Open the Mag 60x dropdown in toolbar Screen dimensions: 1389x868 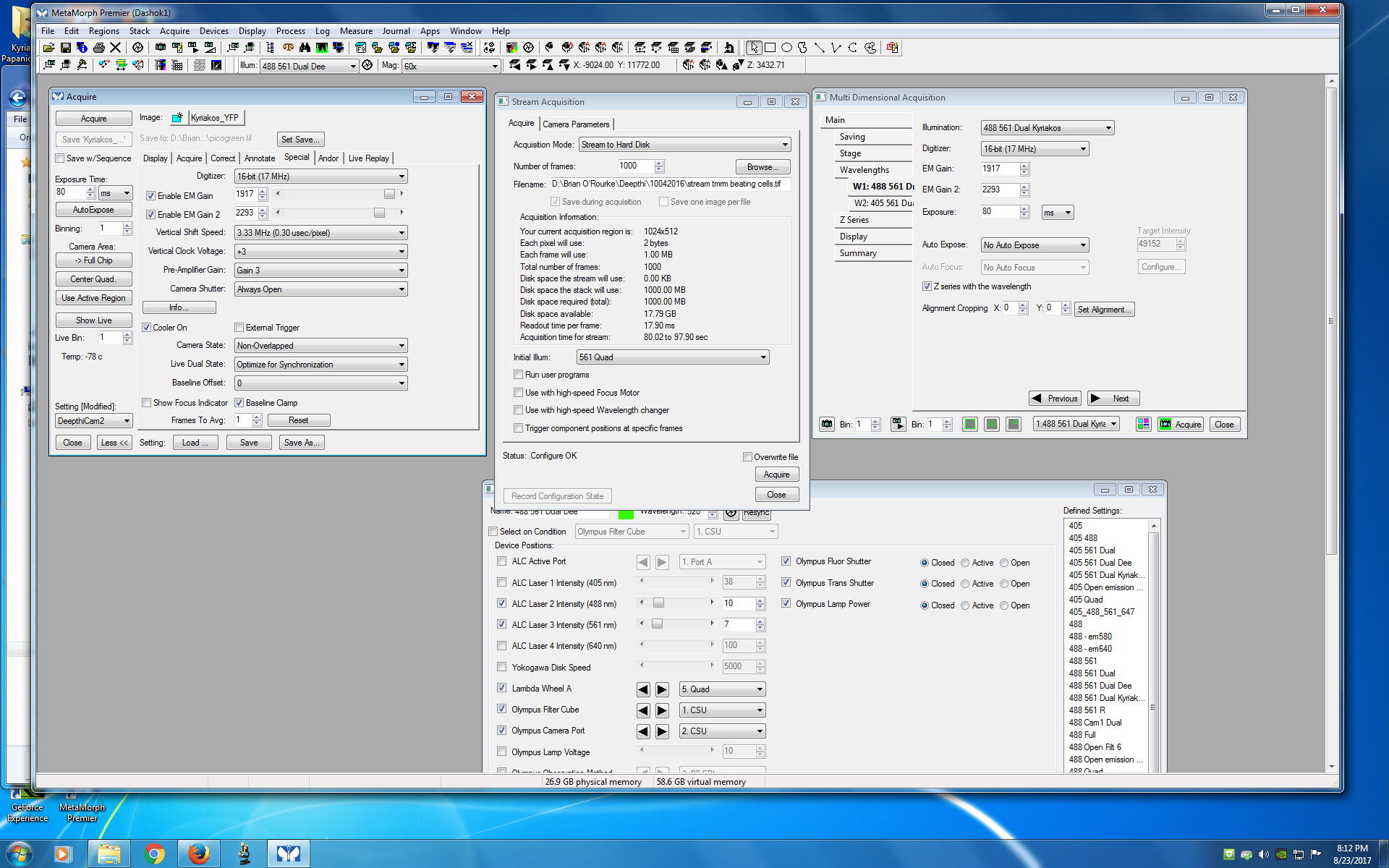pos(451,66)
